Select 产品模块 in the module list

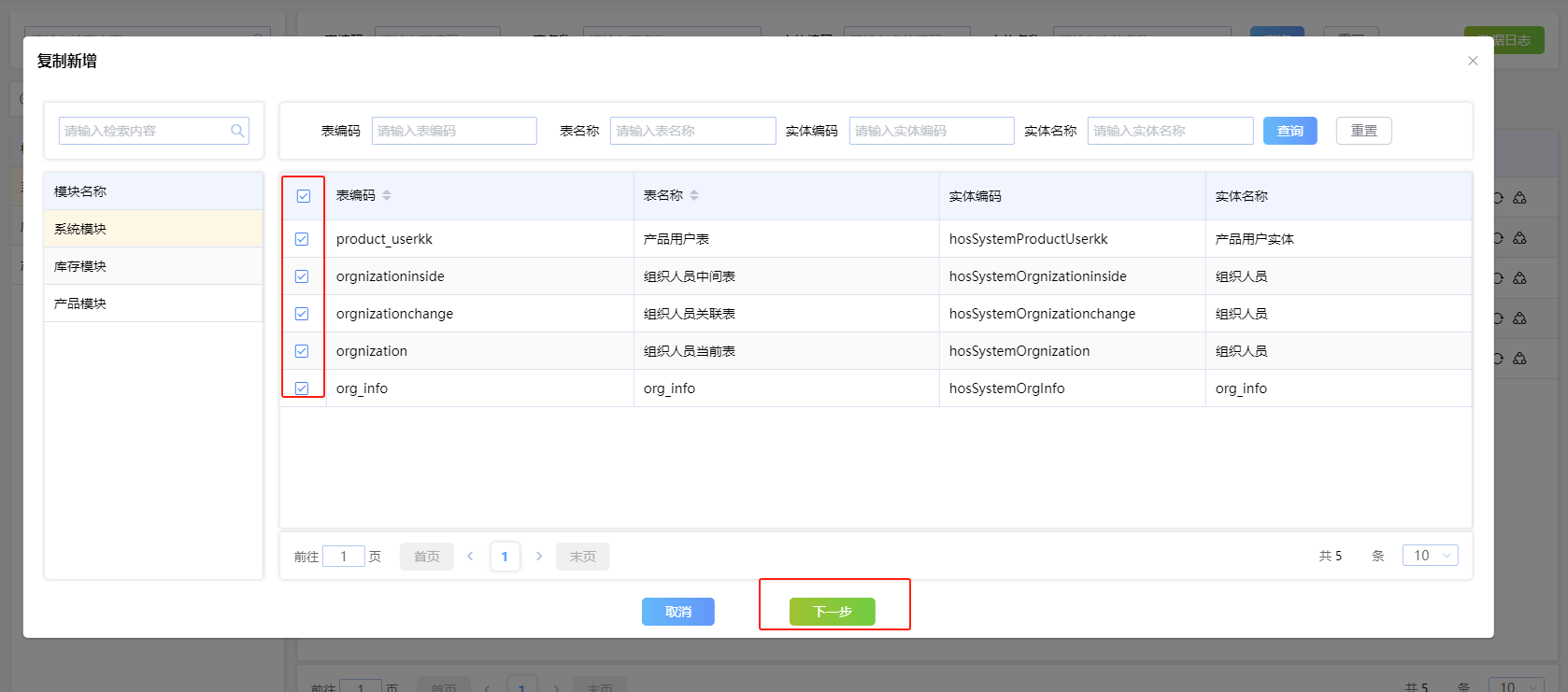point(153,304)
